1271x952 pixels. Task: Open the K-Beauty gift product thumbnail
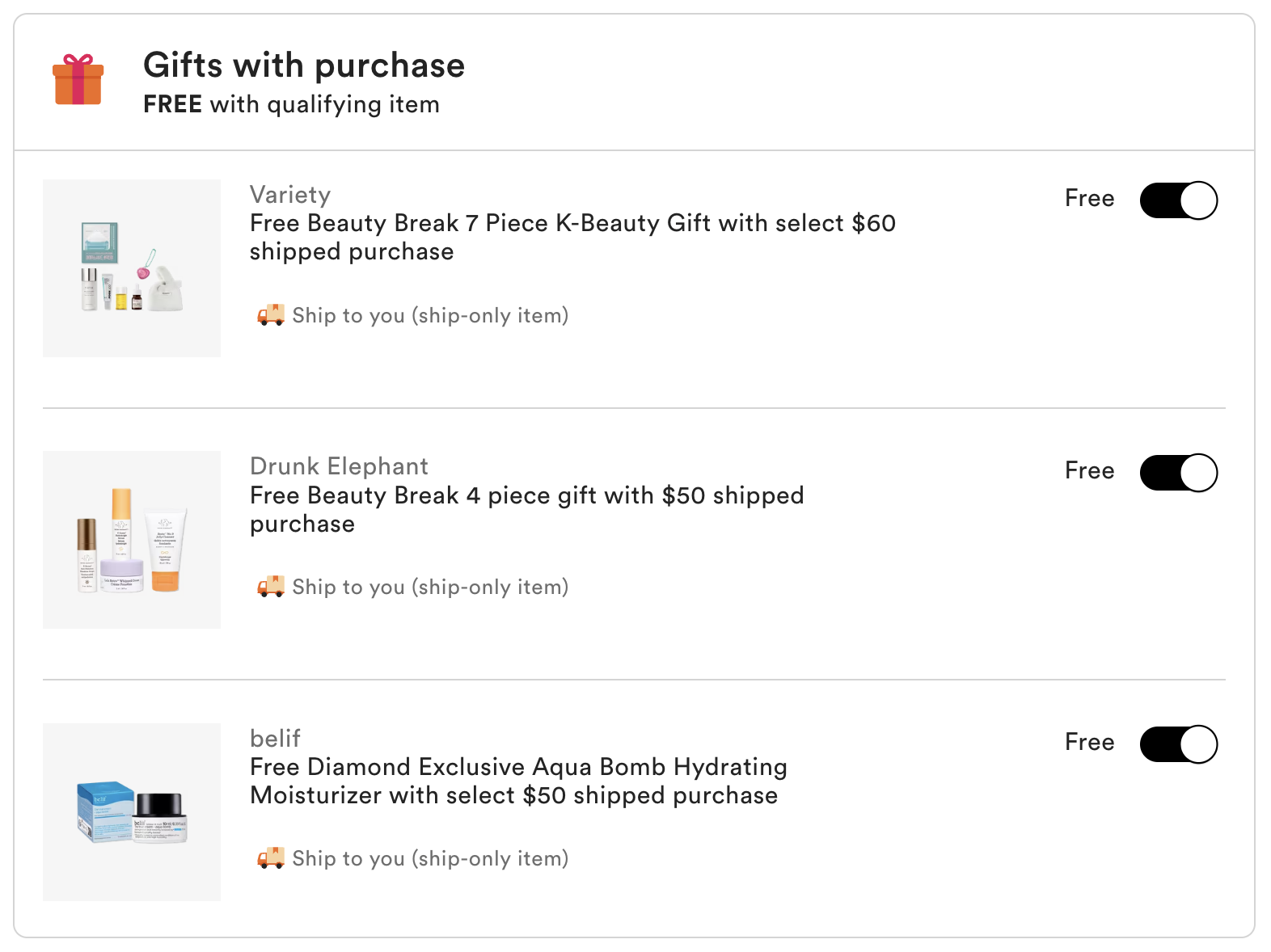(132, 268)
